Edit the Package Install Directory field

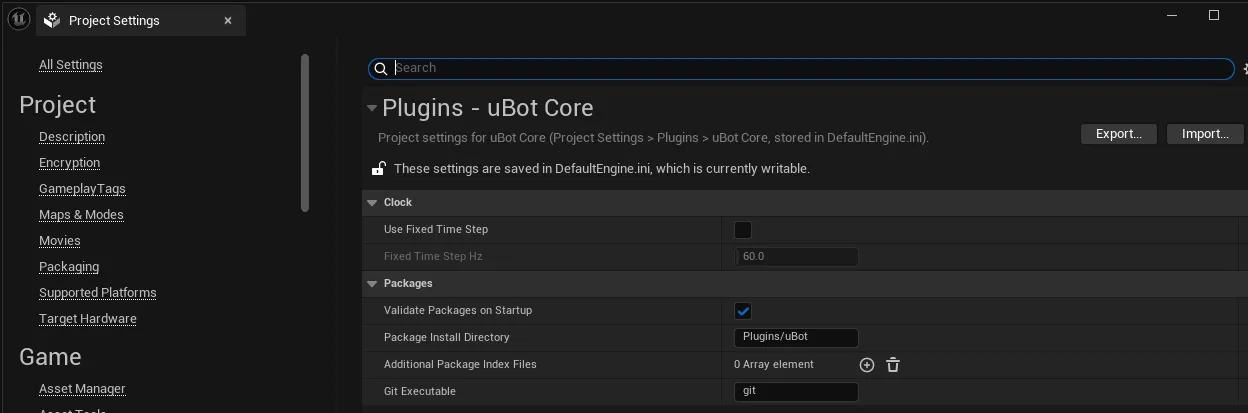(x=797, y=338)
